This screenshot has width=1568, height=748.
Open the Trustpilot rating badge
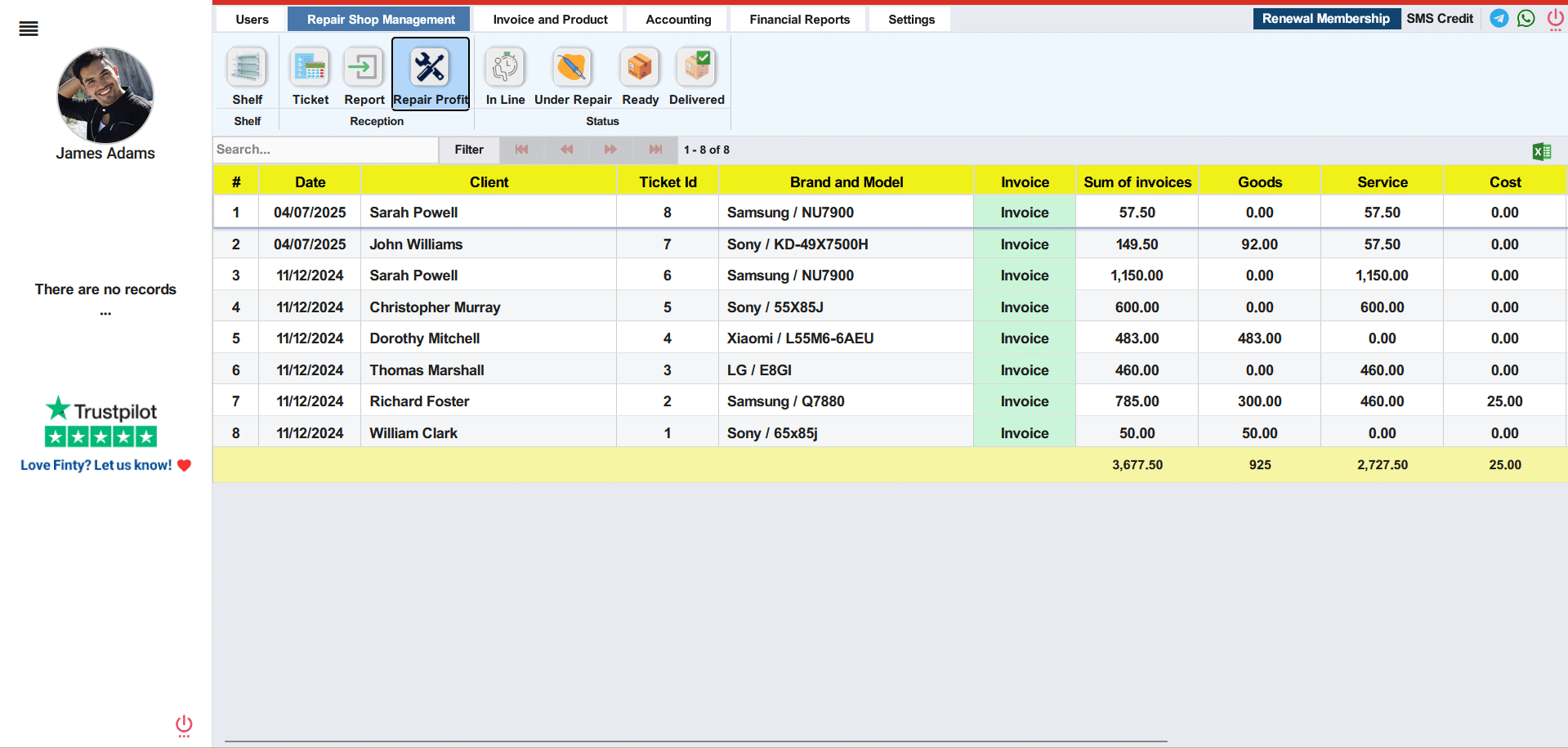(x=101, y=422)
